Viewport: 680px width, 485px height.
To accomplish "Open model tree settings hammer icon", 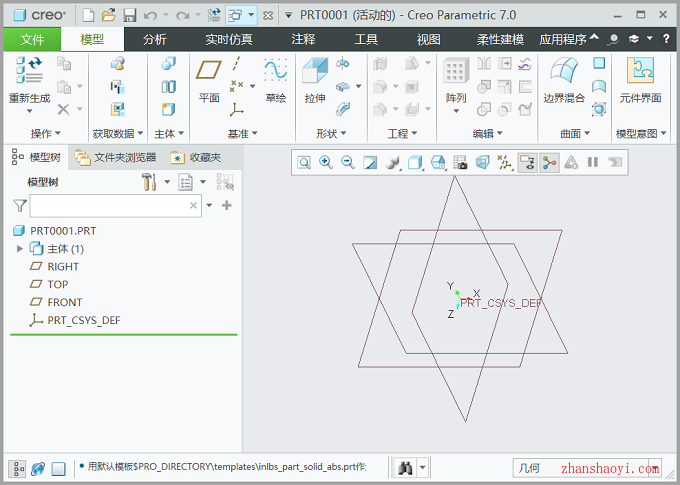I will click(x=149, y=182).
